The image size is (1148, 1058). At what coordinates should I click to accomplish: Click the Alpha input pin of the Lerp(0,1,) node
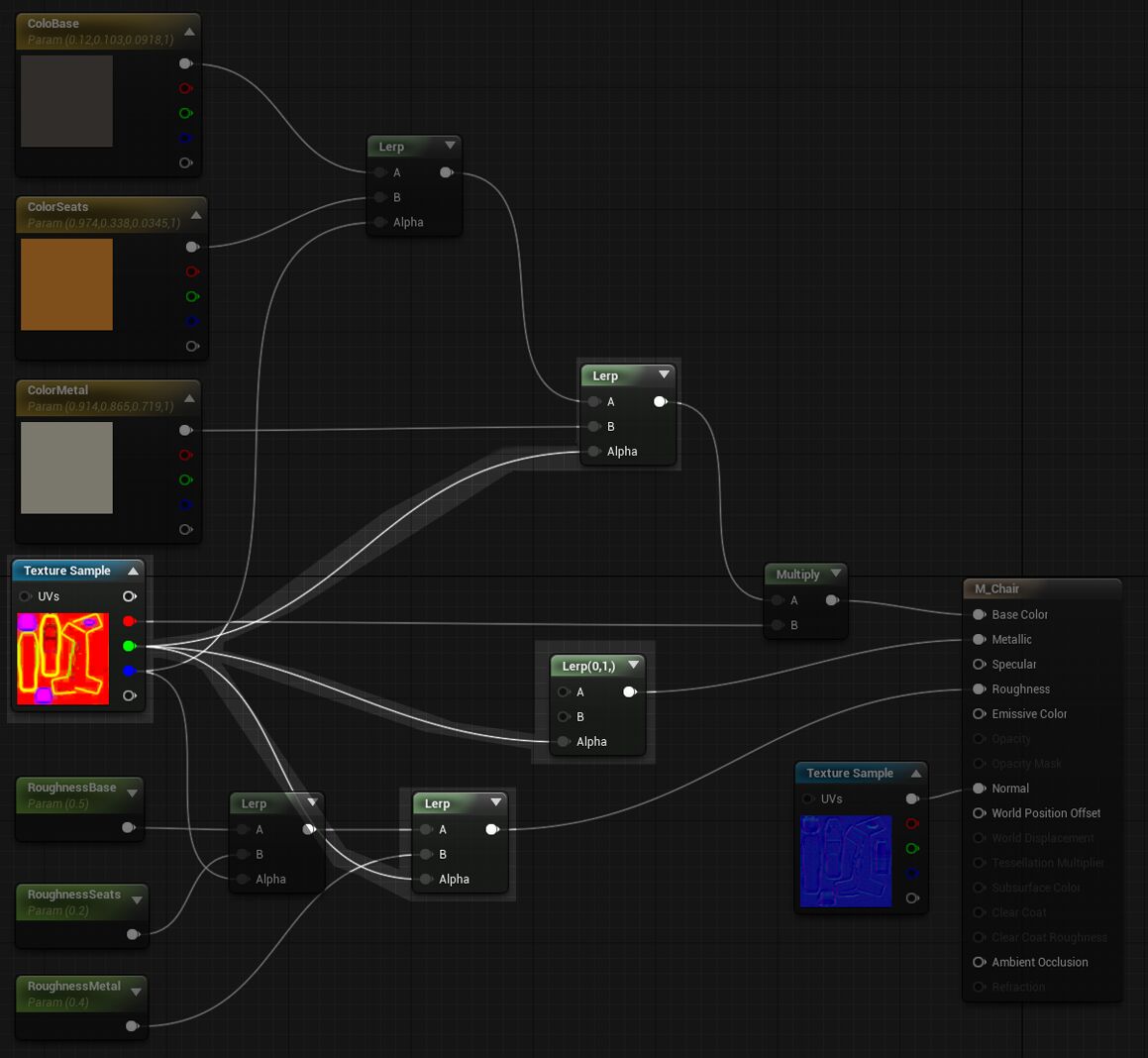(x=564, y=741)
